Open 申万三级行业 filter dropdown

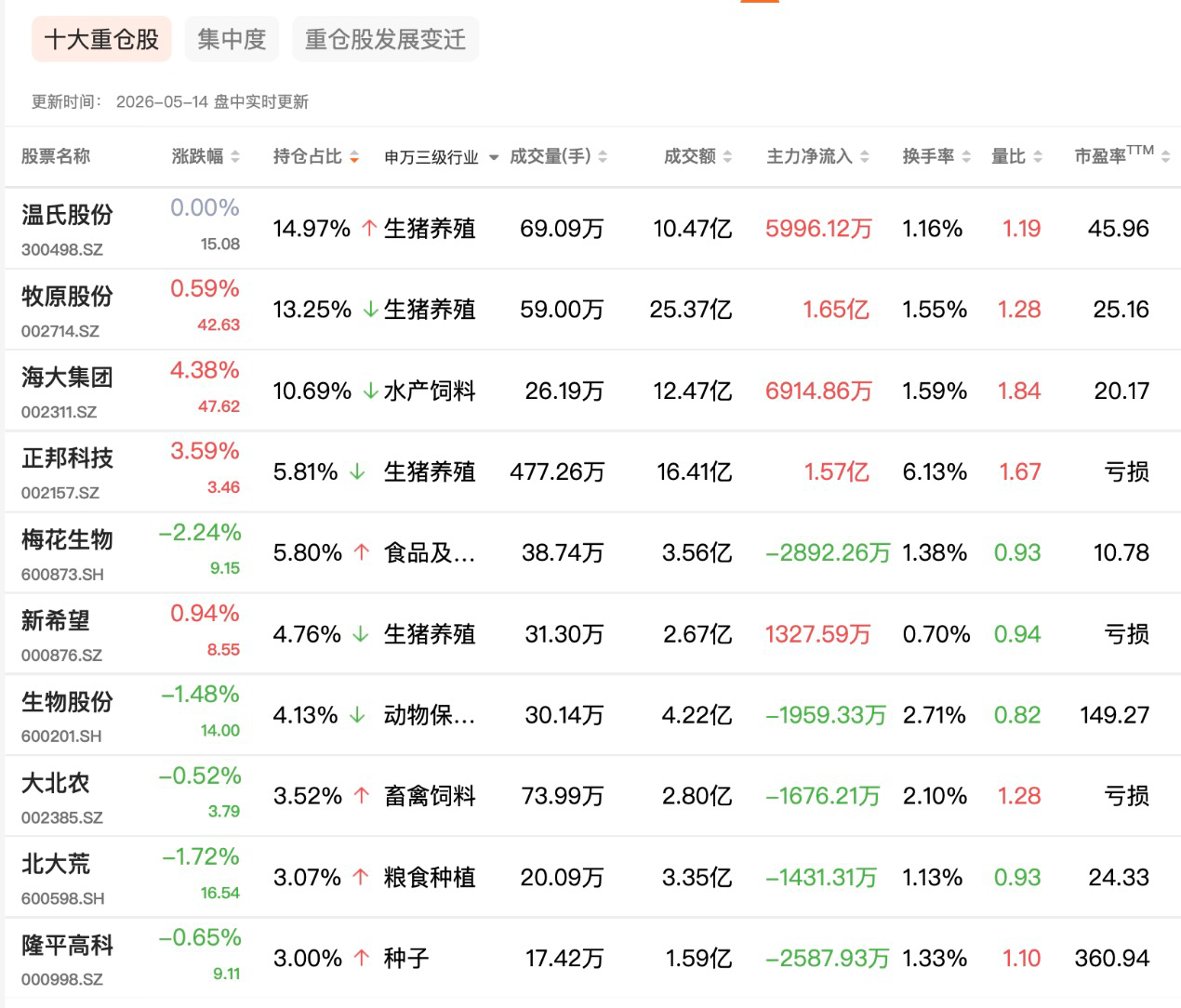(493, 157)
